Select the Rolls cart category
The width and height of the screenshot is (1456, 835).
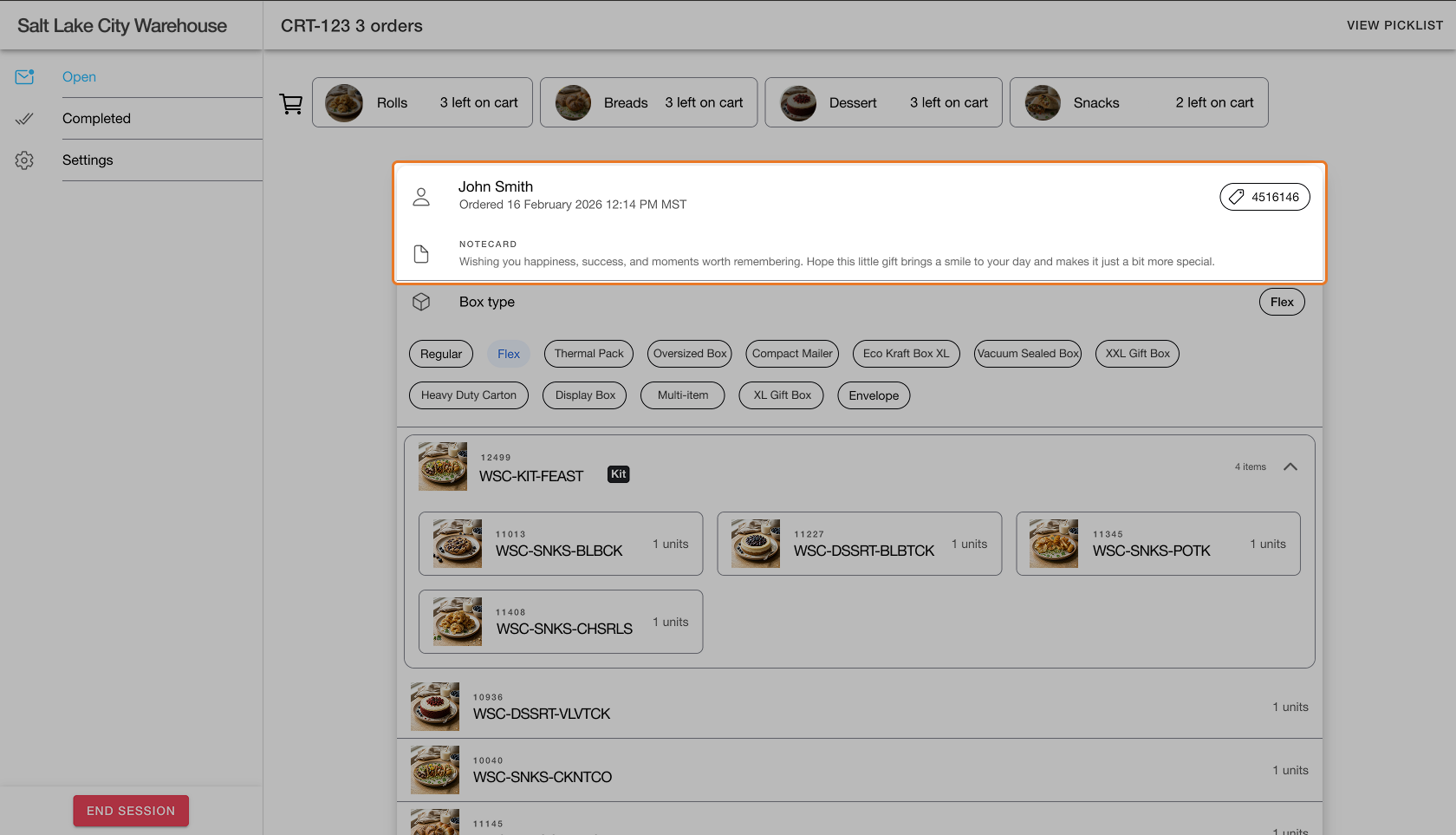422,102
